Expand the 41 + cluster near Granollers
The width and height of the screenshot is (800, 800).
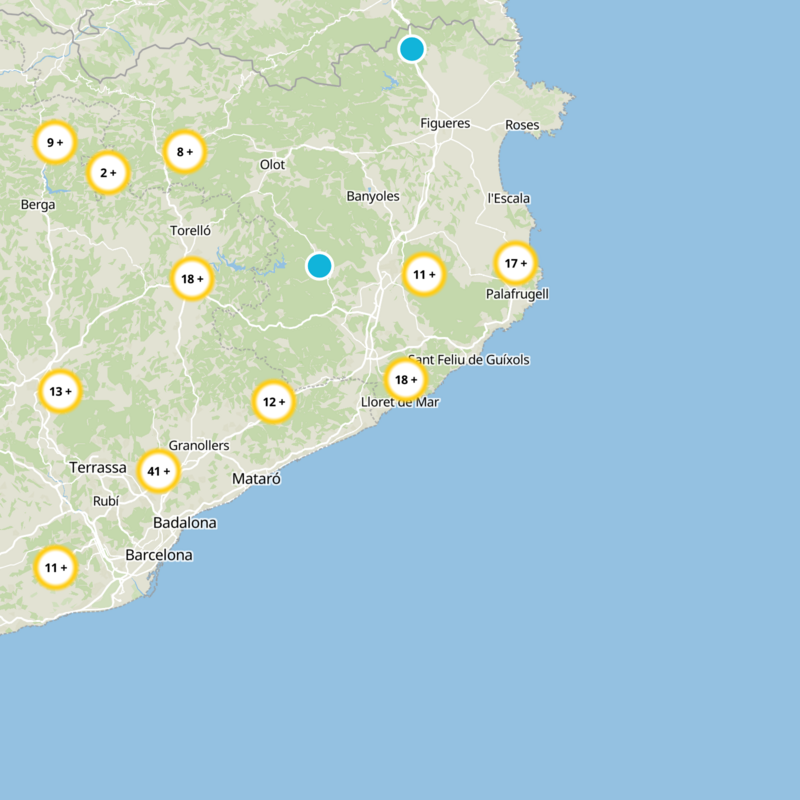(x=159, y=471)
